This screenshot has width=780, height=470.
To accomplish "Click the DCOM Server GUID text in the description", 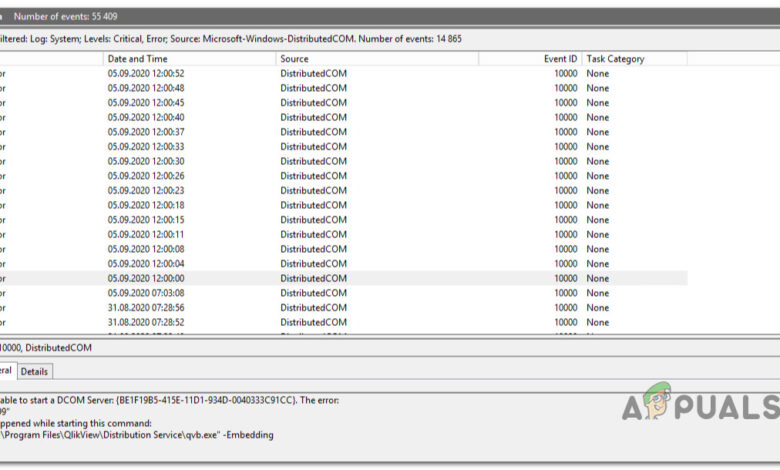I will point(206,400).
